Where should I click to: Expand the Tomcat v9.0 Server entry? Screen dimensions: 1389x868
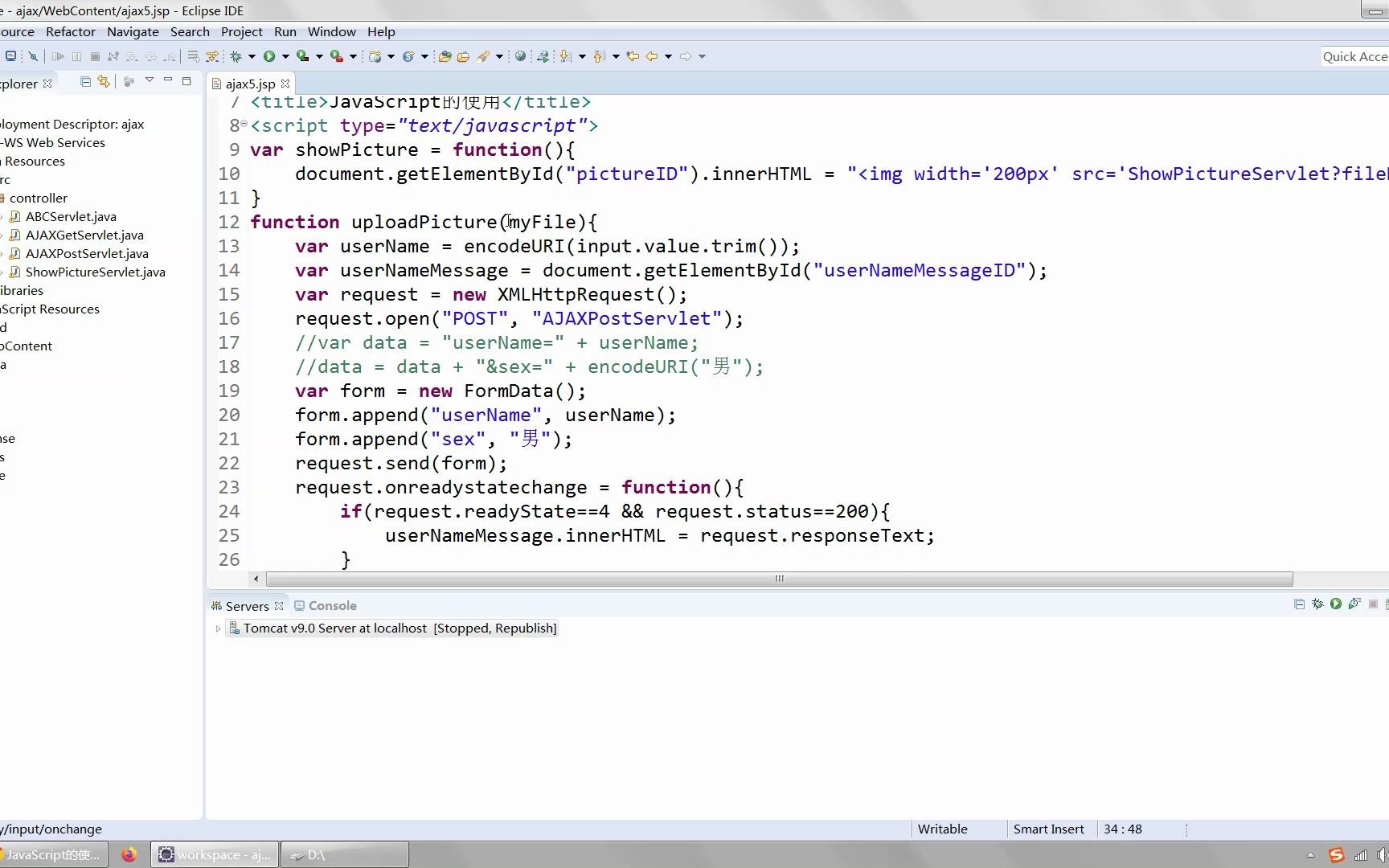pyautogui.click(x=218, y=628)
